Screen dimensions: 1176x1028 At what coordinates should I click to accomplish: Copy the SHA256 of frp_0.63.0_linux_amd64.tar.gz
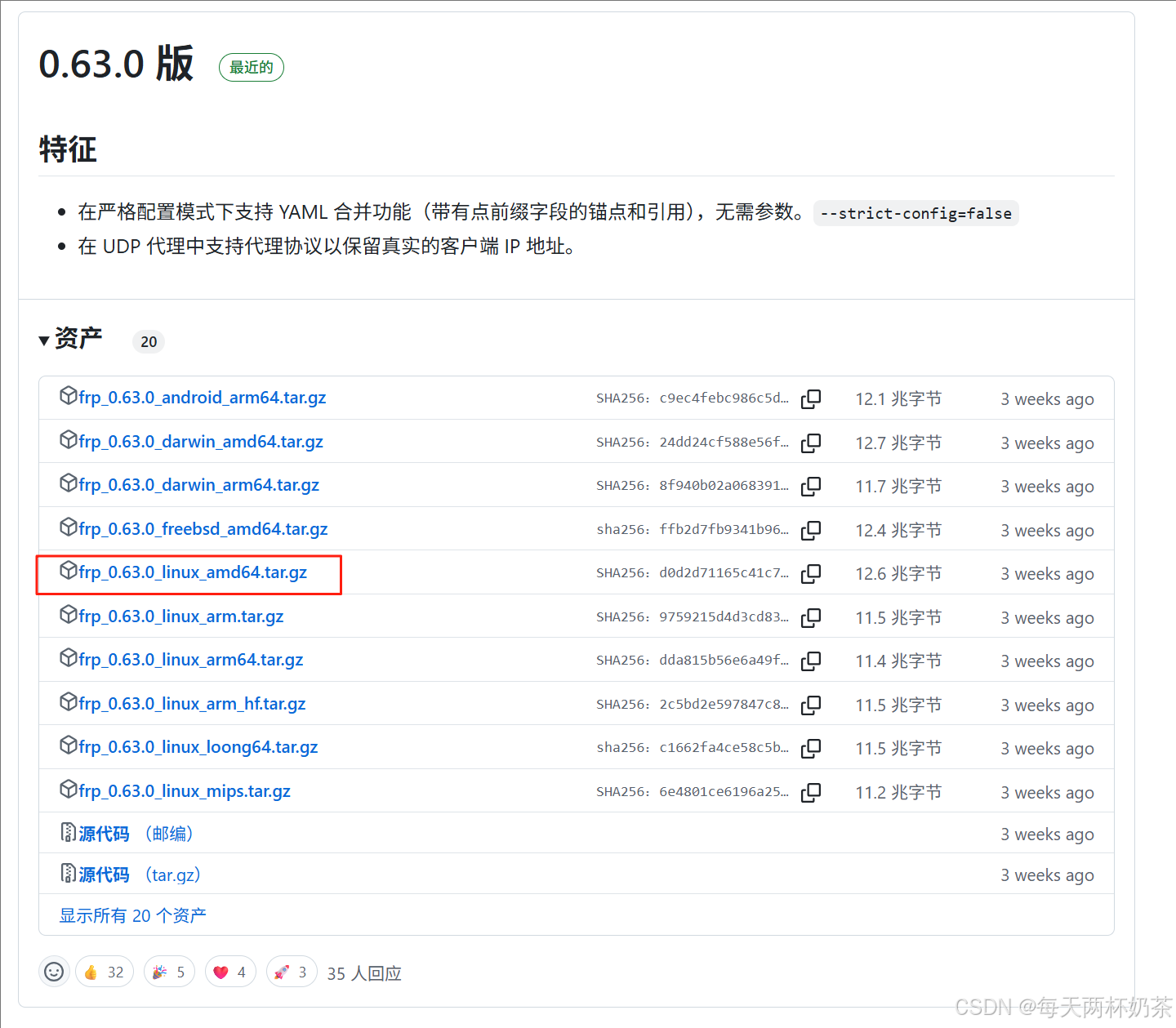click(x=811, y=573)
